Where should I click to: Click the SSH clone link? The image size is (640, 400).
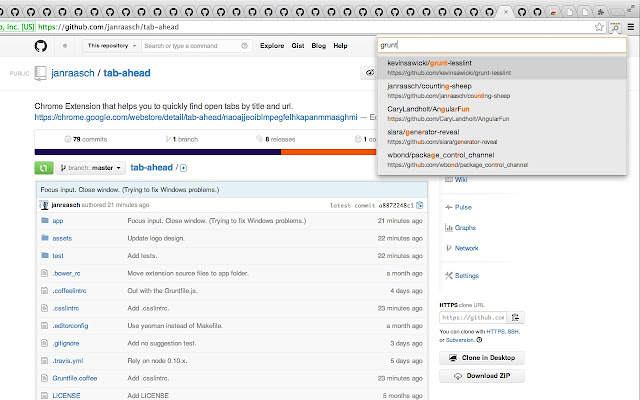coord(513,331)
